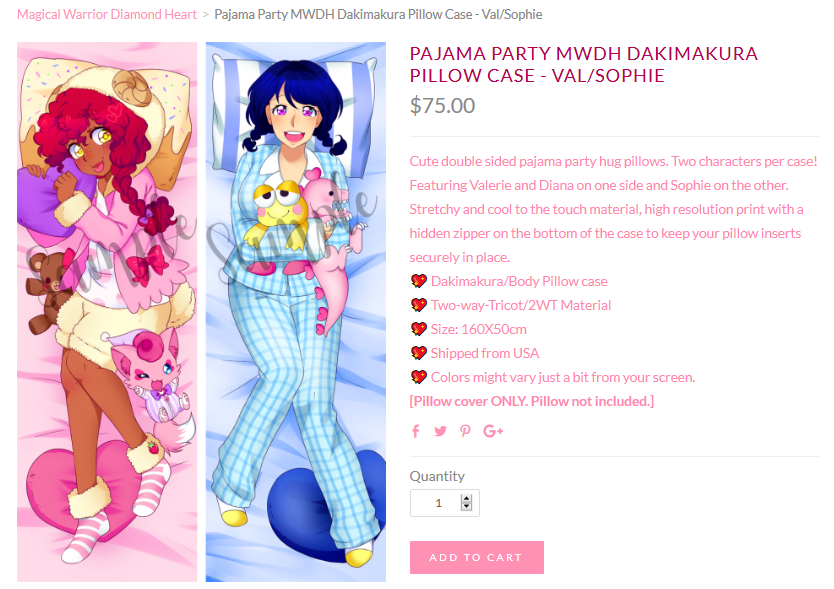Open Magical Warrior Diamond Heart breadcrumb link

click(x=107, y=14)
